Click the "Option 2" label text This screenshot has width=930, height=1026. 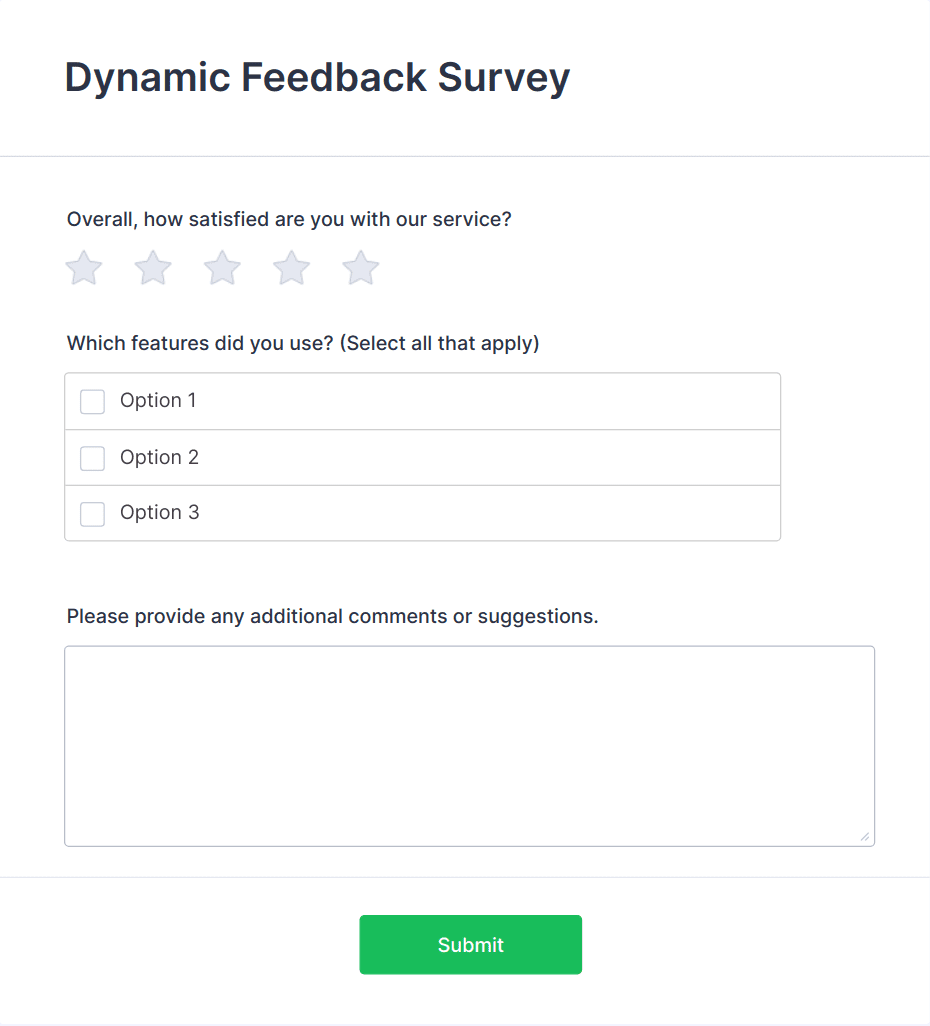tap(159, 457)
